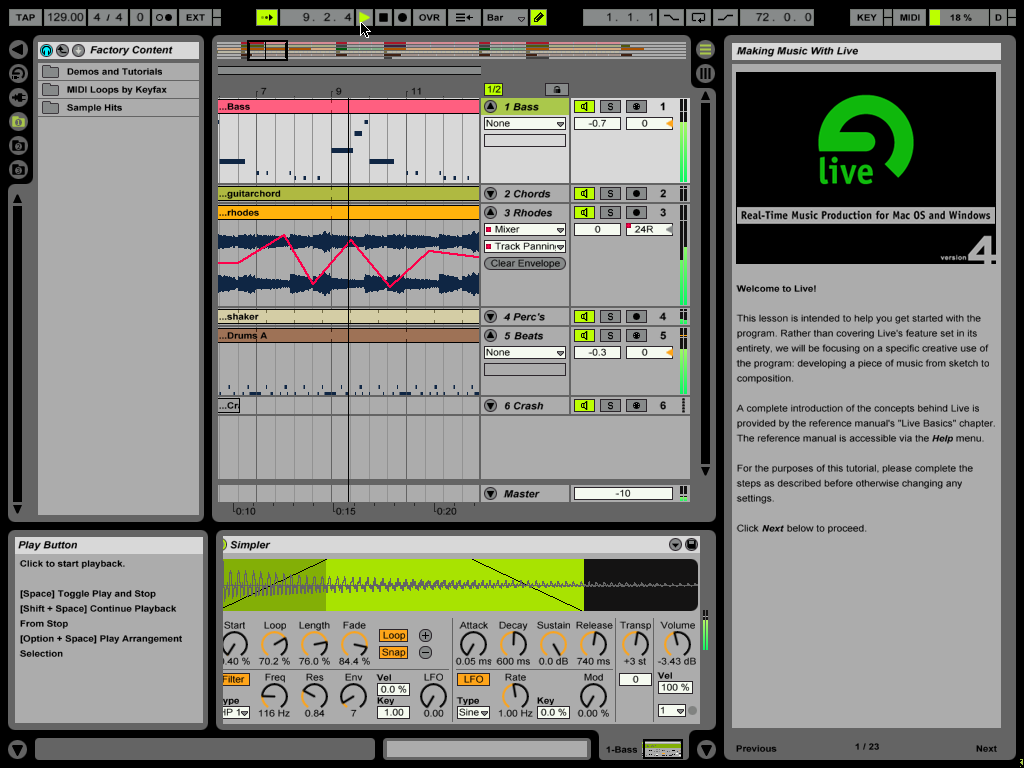Click Previous in the lesson panel
Image resolution: width=1024 pixels, height=768 pixels.
pos(756,748)
